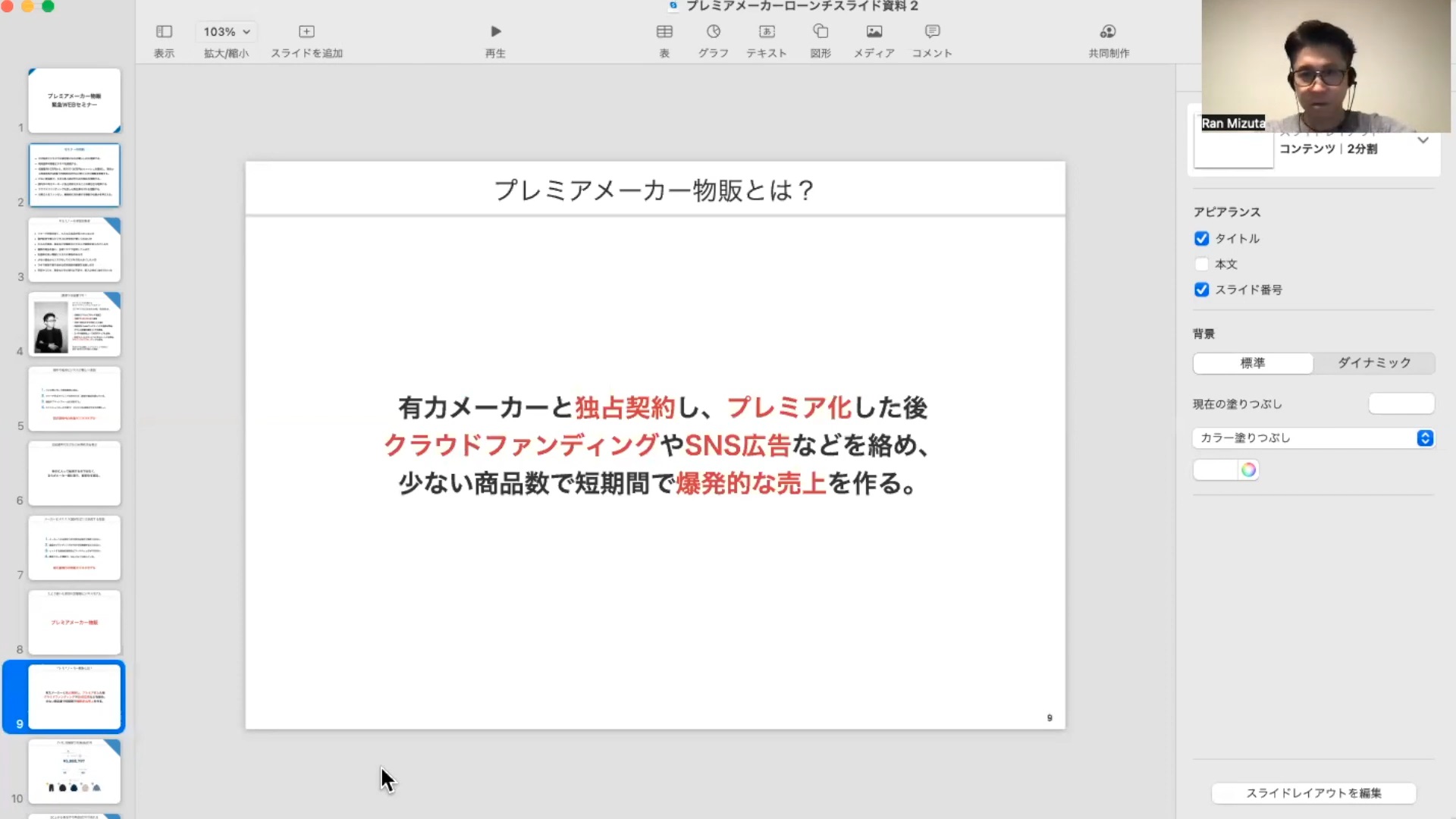
Task: Select slide 8 thumbnail
Action: click(x=74, y=622)
